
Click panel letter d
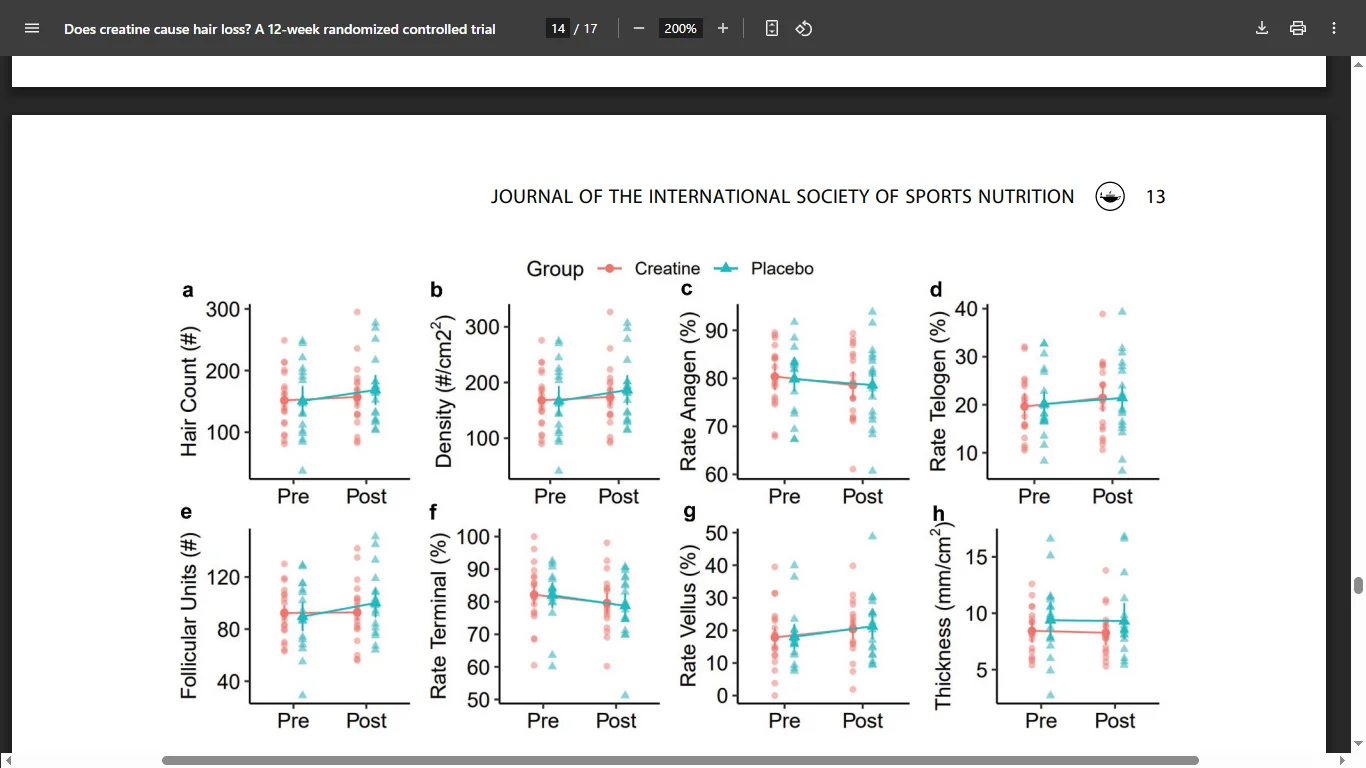pyautogui.click(x=936, y=290)
